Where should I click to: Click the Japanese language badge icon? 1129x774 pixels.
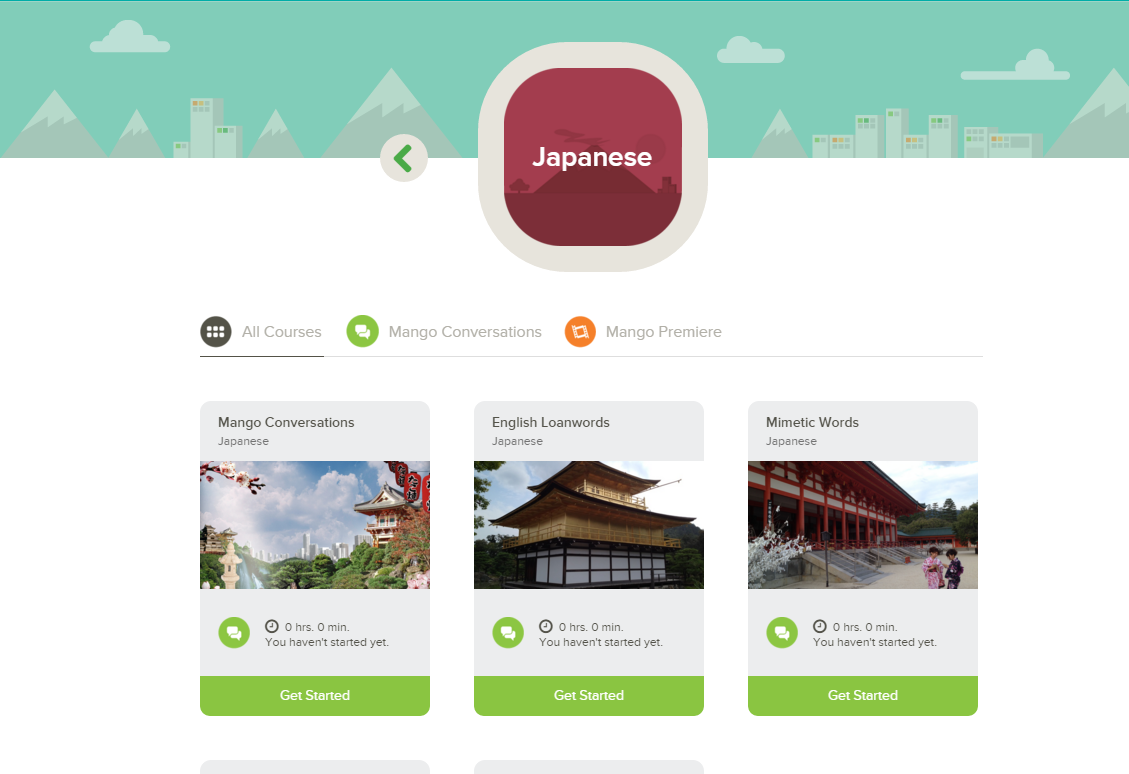click(x=592, y=157)
